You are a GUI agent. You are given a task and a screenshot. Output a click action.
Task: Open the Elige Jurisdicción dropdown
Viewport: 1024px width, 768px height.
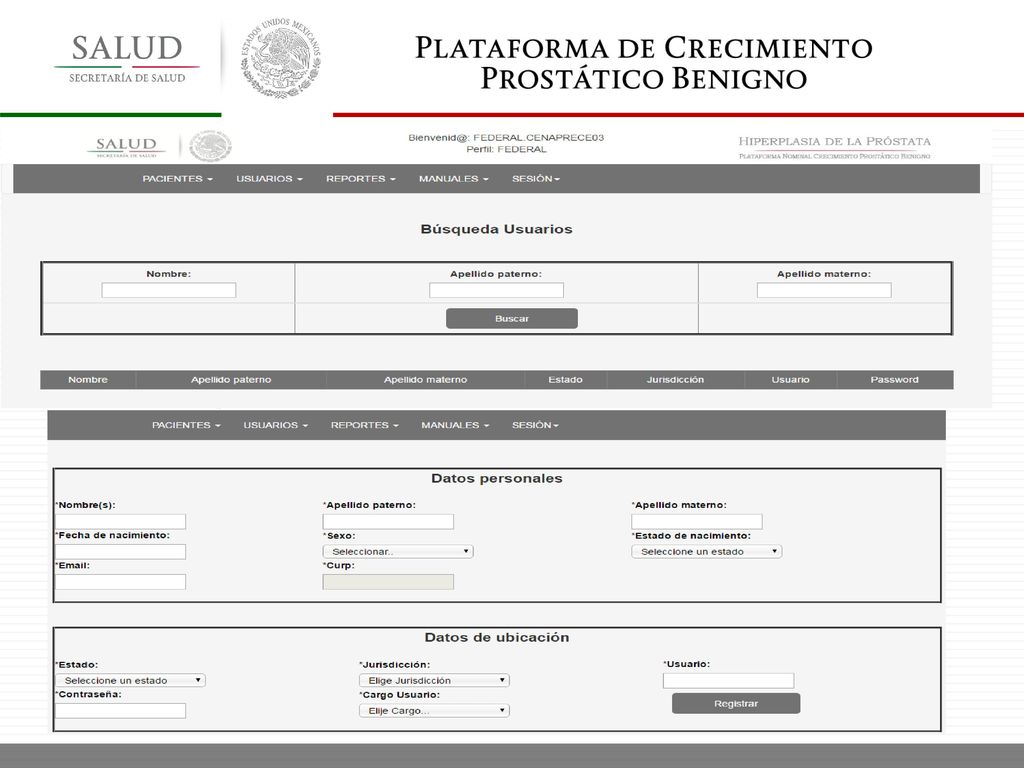click(434, 680)
